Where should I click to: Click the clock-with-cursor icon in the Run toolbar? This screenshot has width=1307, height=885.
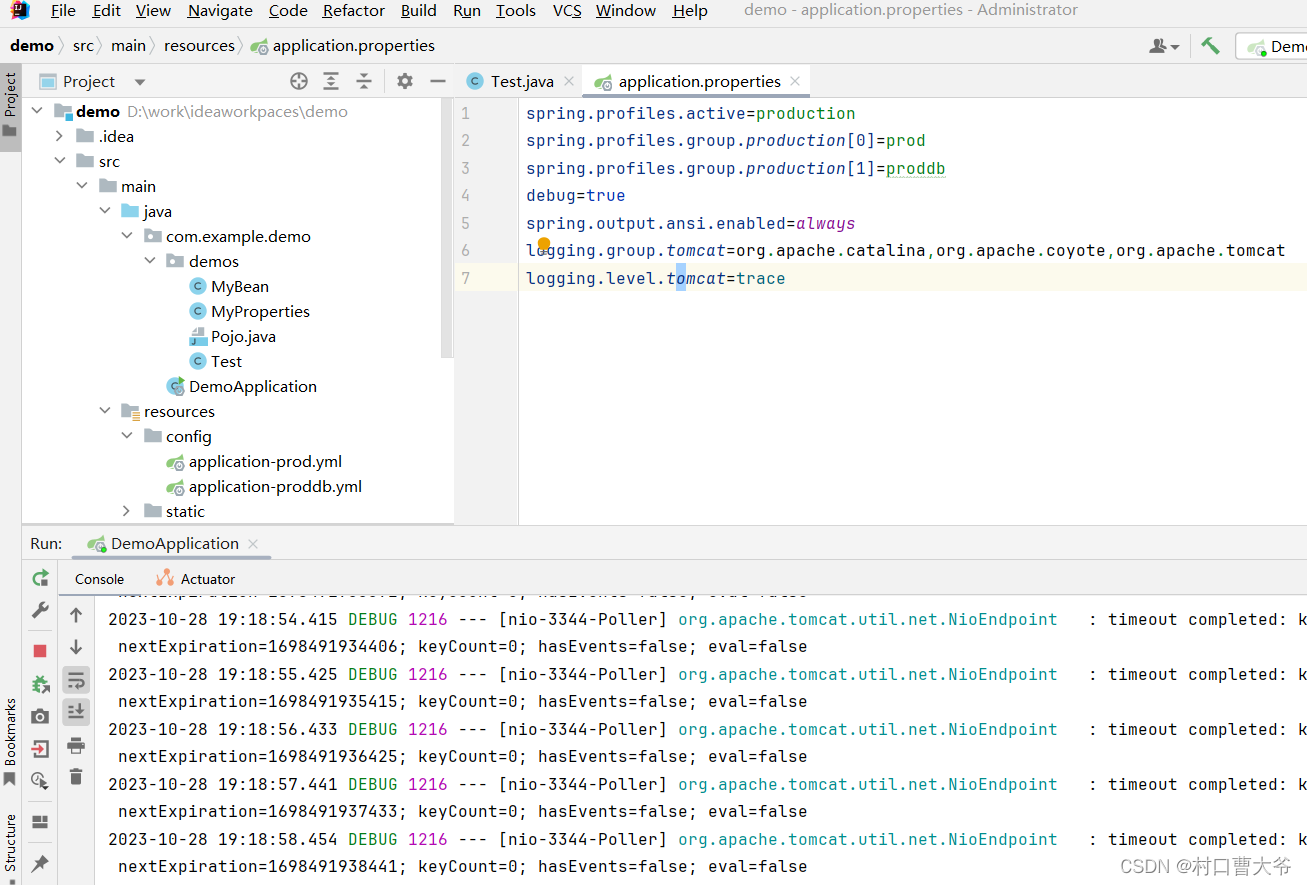(x=40, y=780)
